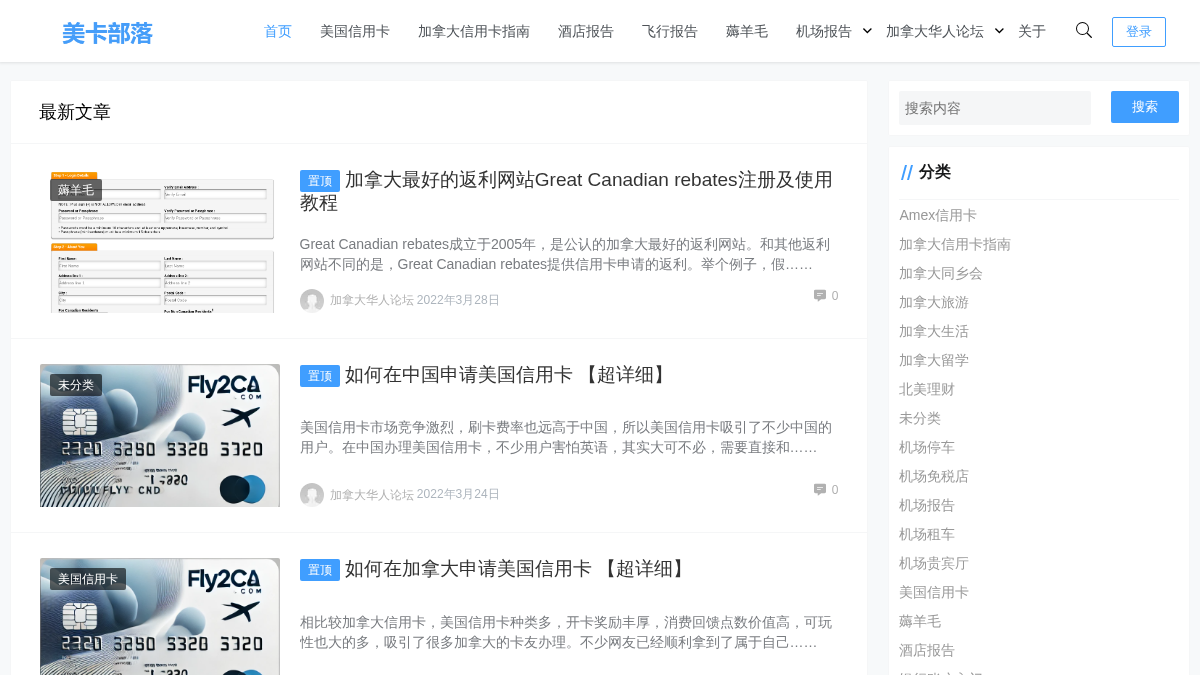Image resolution: width=1200 pixels, height=675 pixels.
Task: Click 未分类 tag on second thumbnail
Action: click(x=76, y=384)
